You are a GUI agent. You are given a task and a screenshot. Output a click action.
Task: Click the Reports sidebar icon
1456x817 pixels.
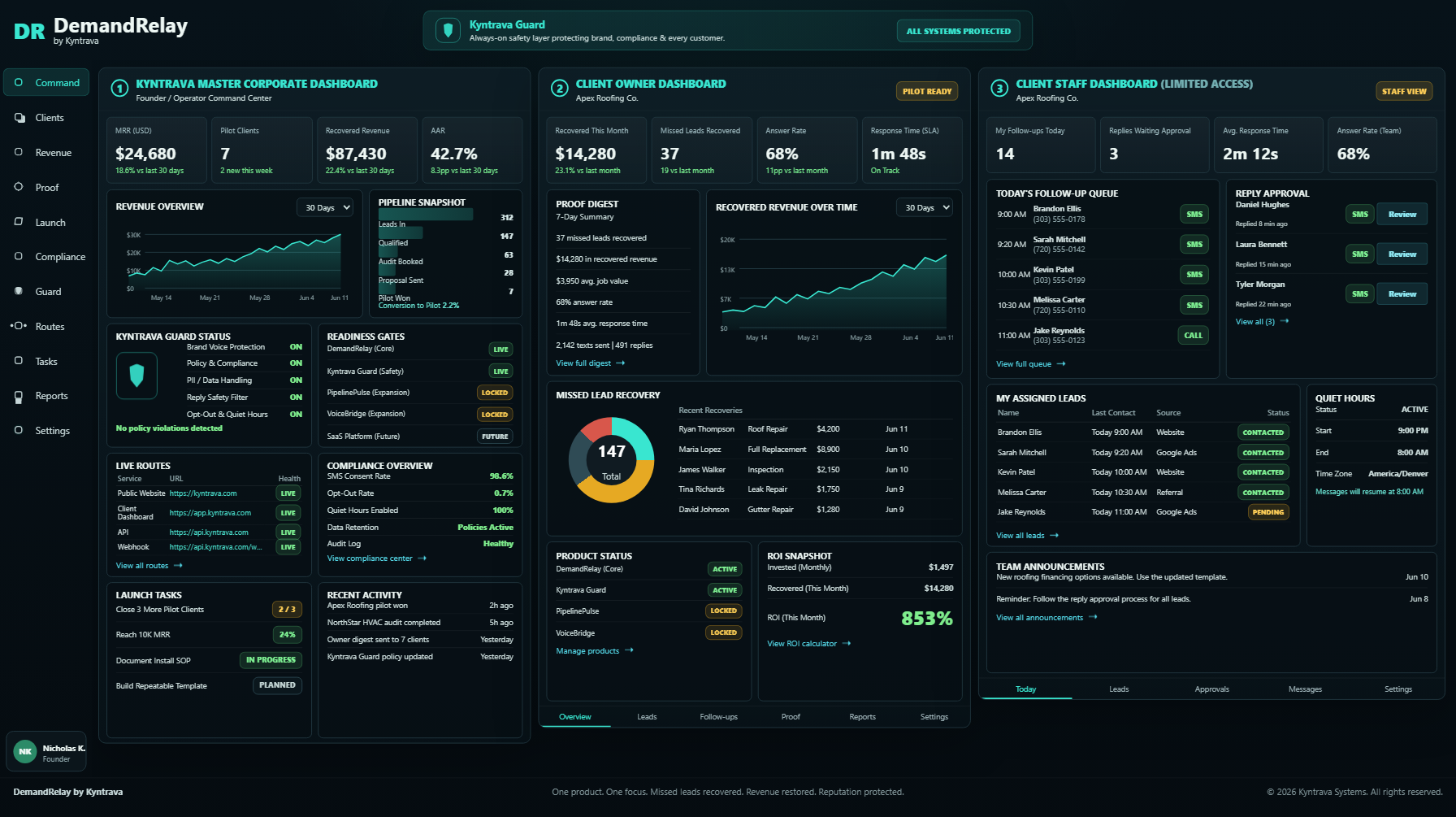19,397
